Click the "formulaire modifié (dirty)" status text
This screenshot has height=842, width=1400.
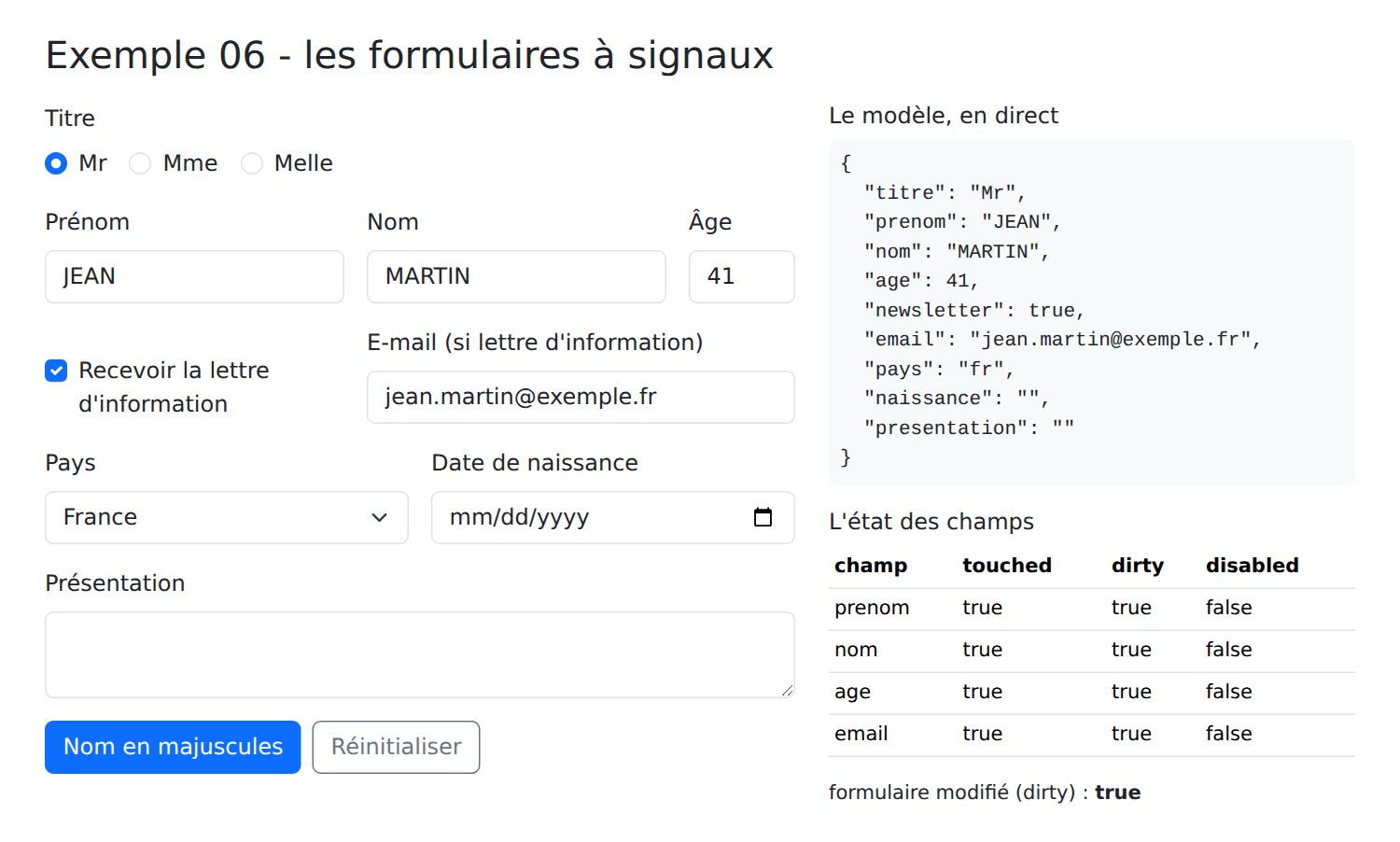click(985, 793)
